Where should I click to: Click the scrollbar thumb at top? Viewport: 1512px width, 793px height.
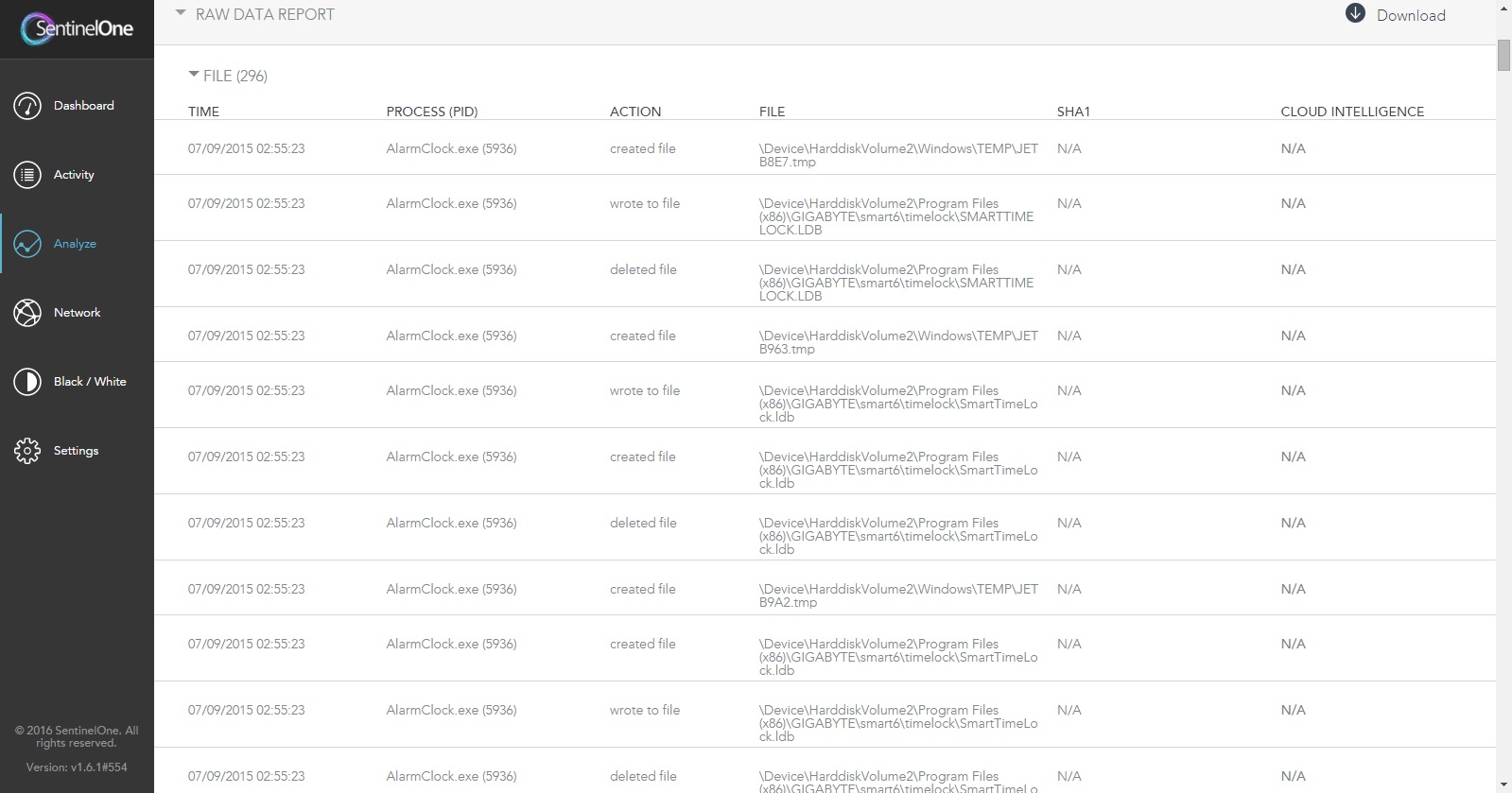pyautogui.click(x=1503, y=56)
